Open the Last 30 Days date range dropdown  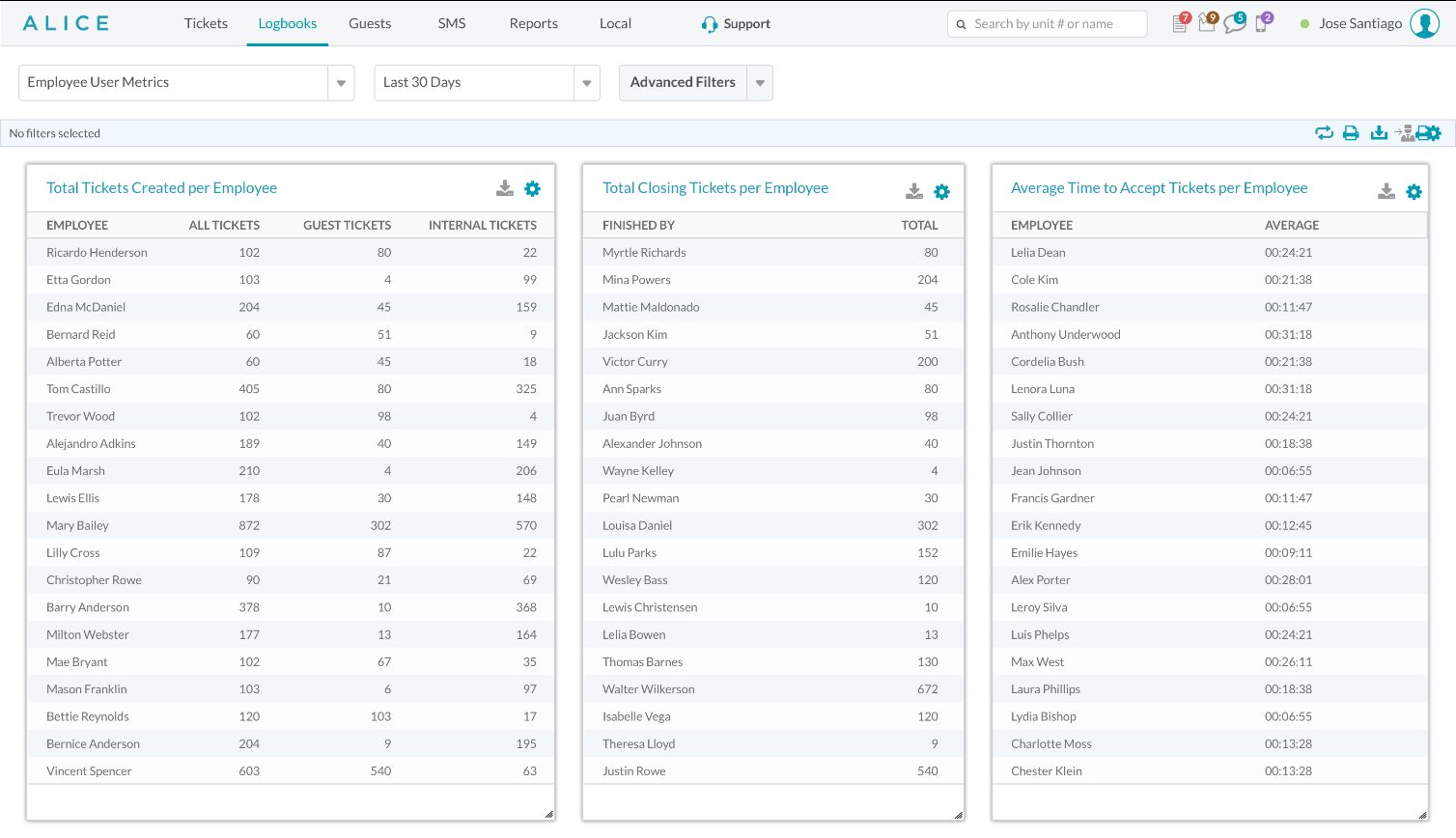click(x=586, y=83)
